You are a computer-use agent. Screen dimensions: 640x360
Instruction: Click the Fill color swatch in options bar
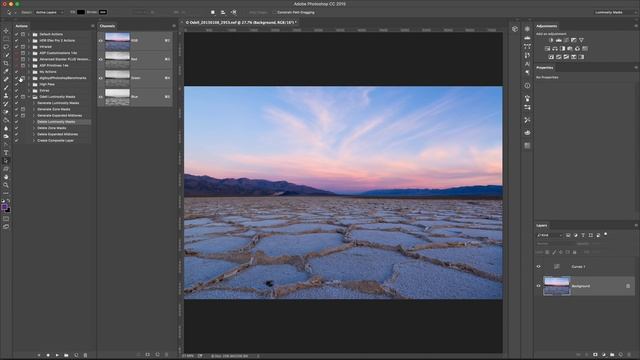pyautogui.click(x=81, y=12)
